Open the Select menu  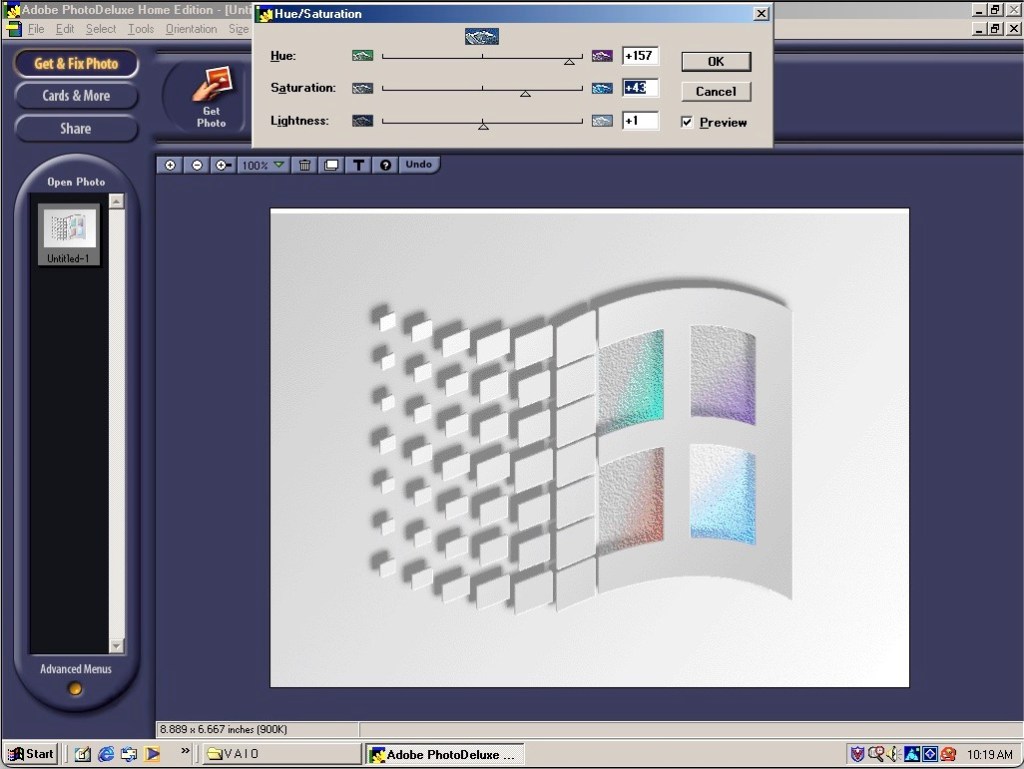(100, 29)
